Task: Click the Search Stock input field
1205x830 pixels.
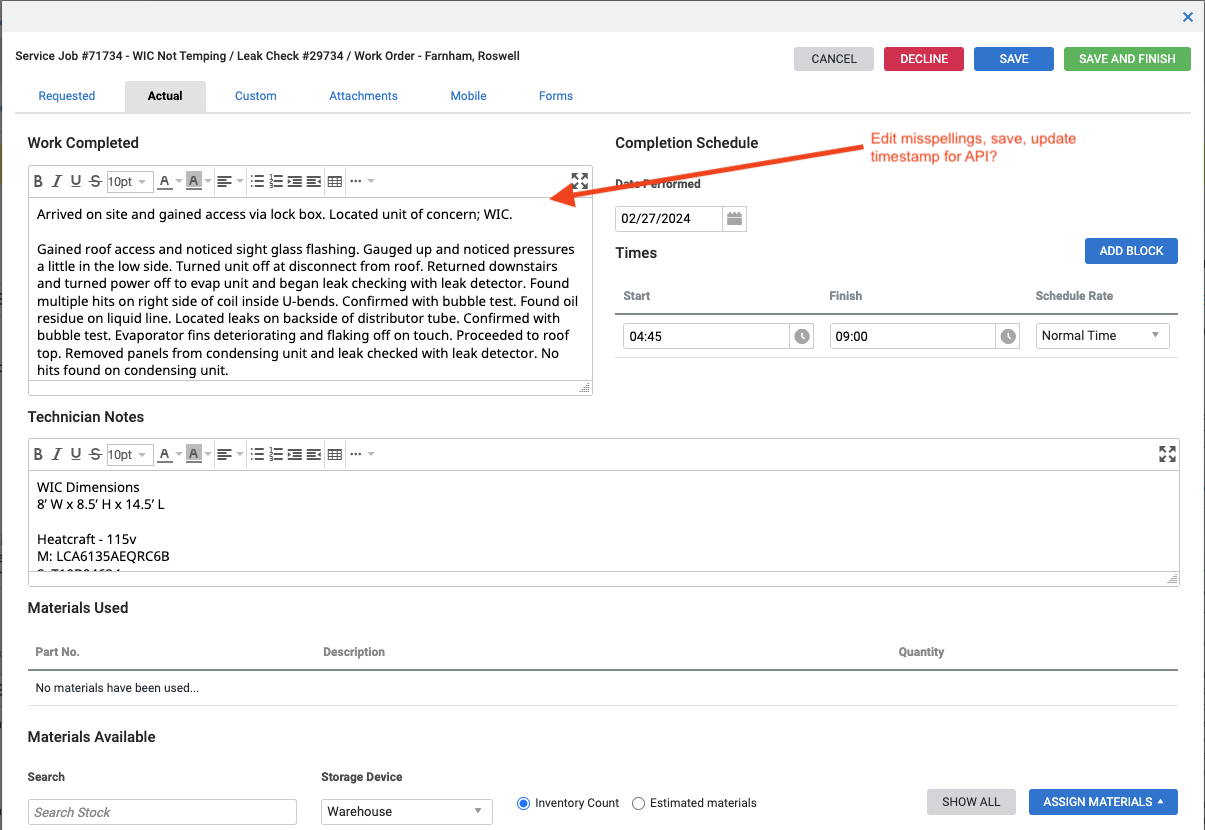Action: point(162,812)
